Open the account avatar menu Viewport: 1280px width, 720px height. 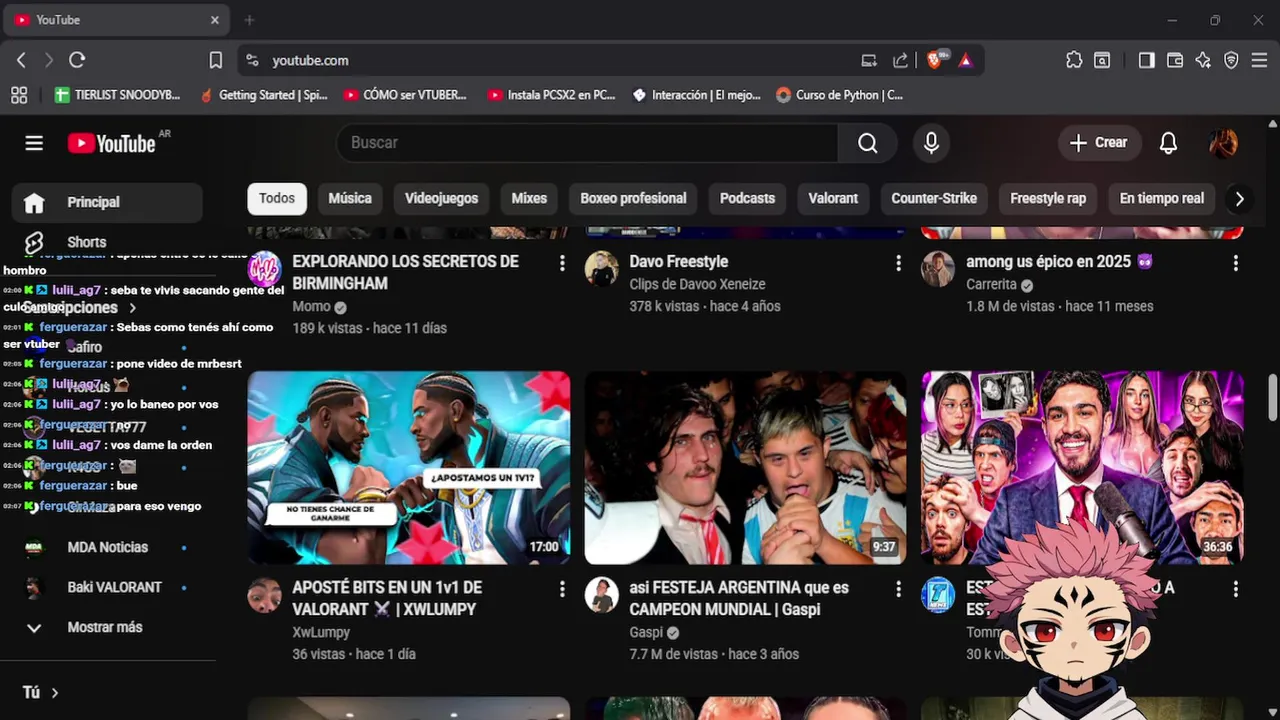click(x=1224, y=143)
